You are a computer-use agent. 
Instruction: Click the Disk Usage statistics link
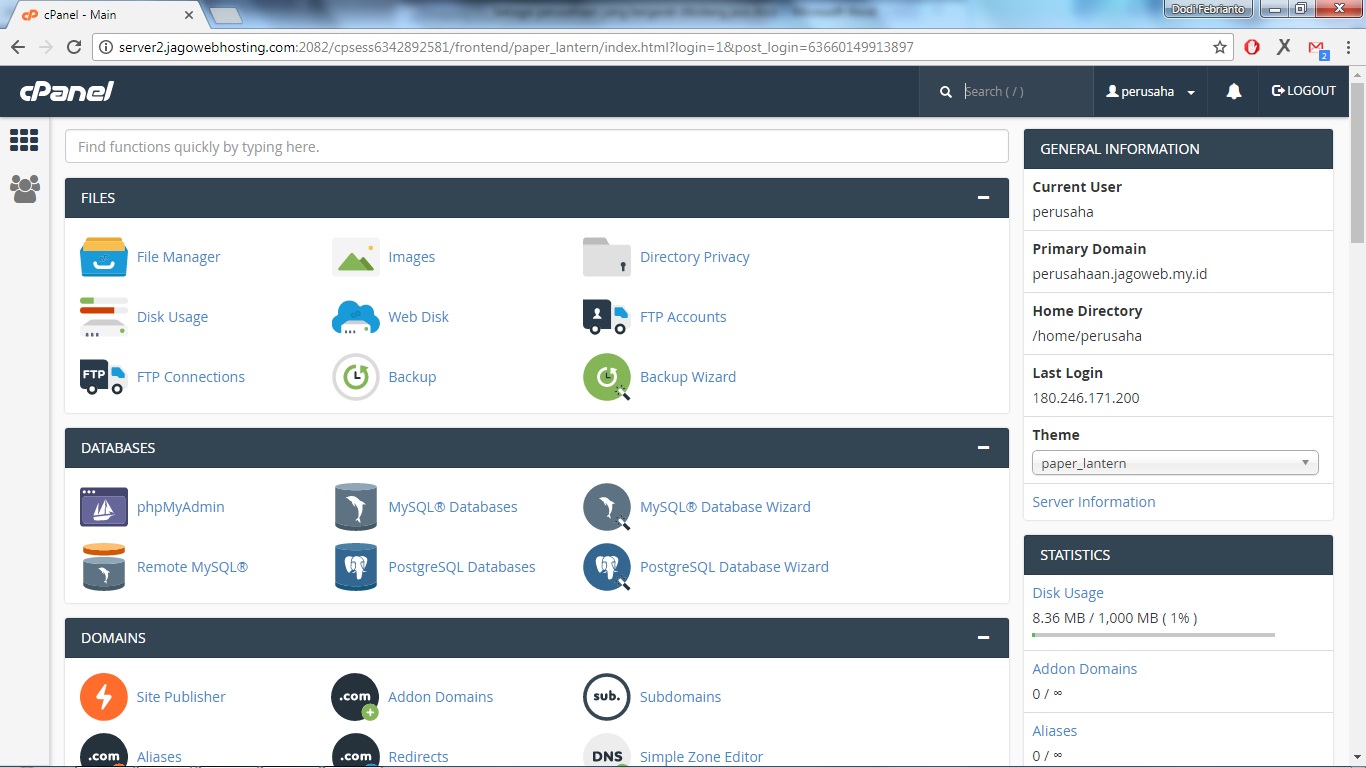(x=1068, y=593)
